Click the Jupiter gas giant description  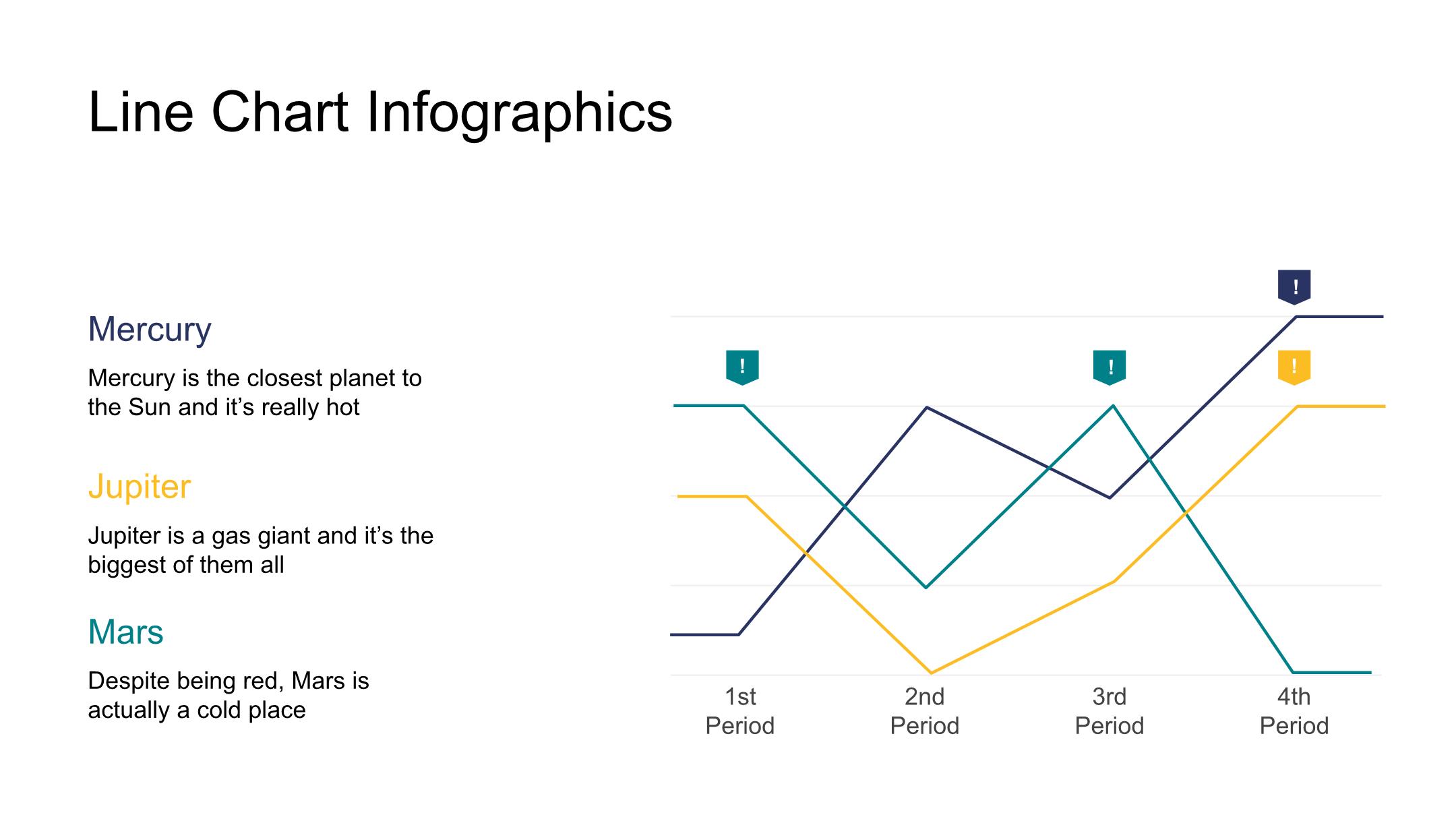click(x=260, y=550)
